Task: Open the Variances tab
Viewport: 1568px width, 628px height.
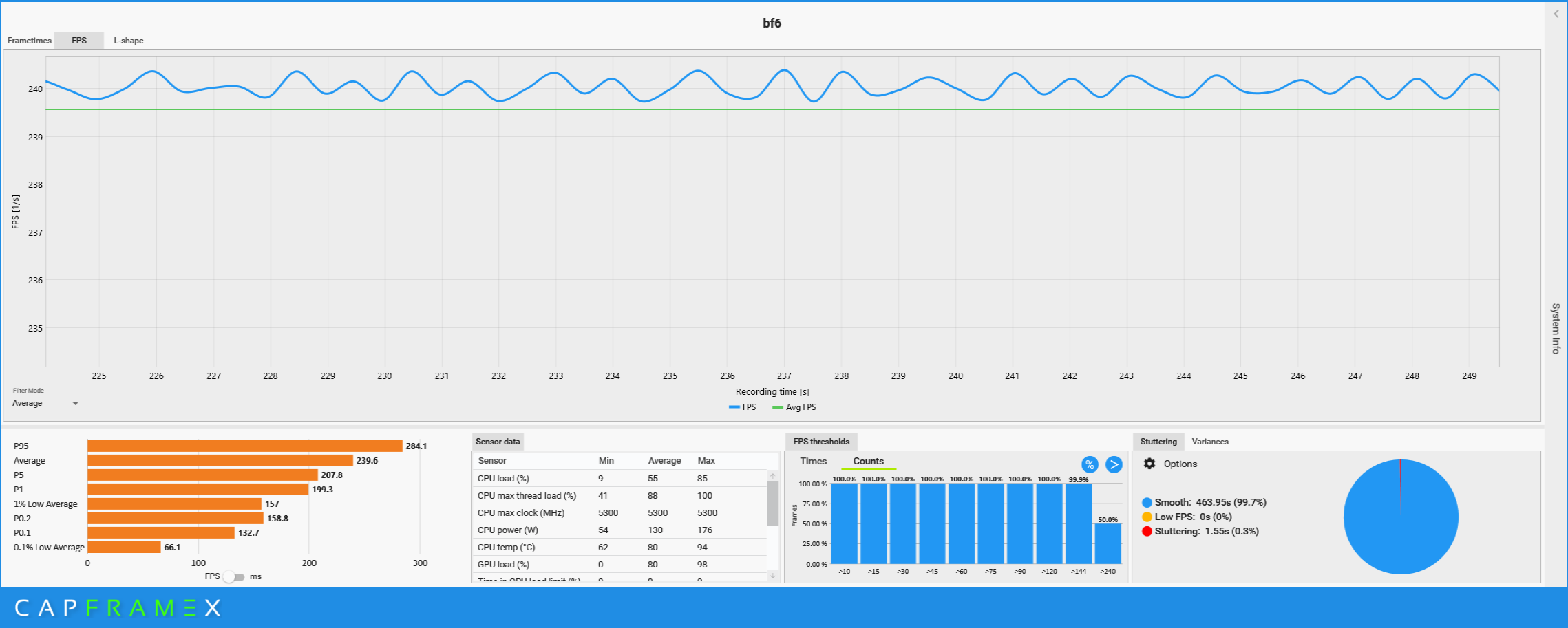Action: tap(1209, 442)
